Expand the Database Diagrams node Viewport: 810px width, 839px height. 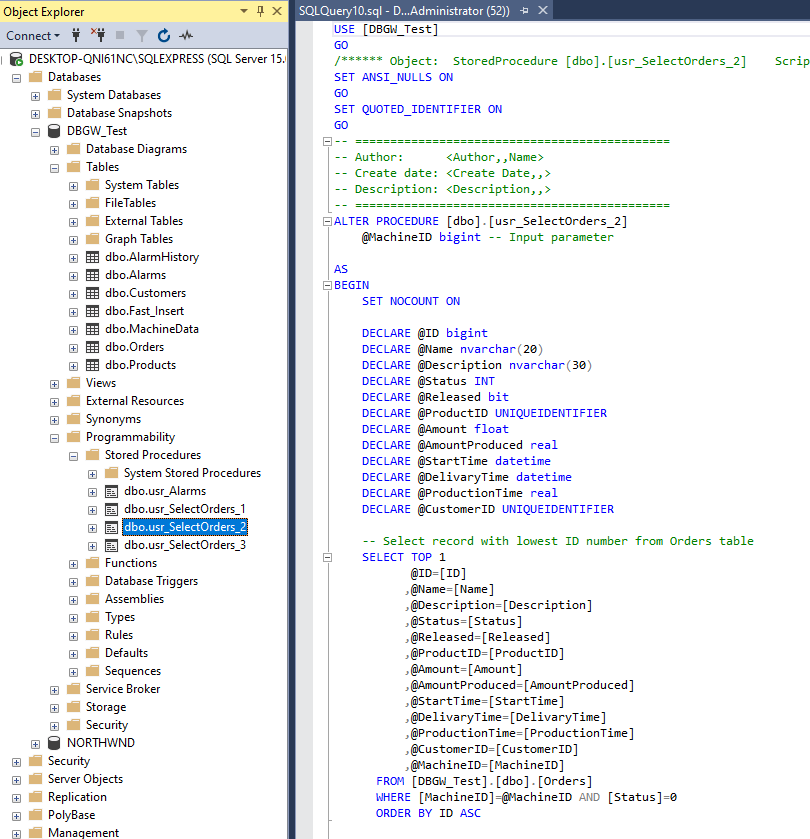(54, 150)
